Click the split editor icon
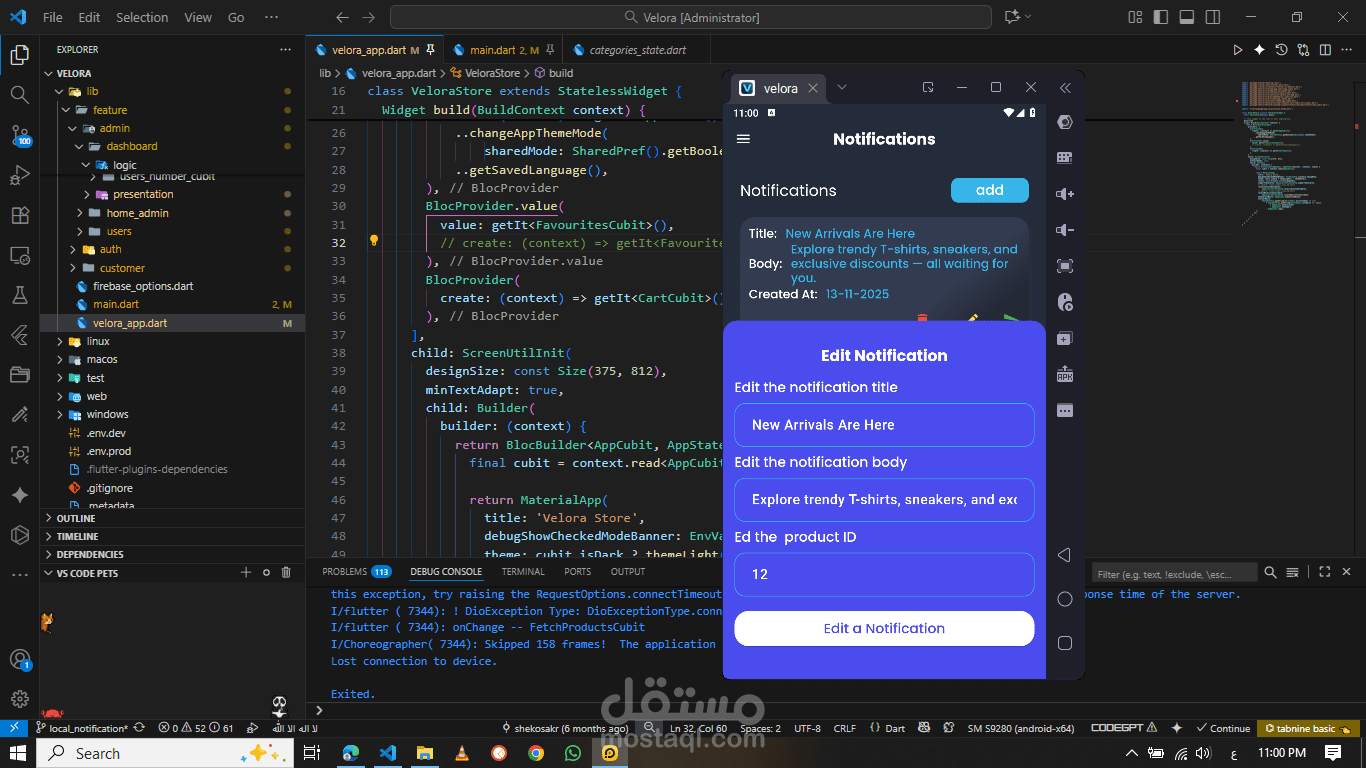This screenshot has width=1366, height=768. (x=1324, y=50)
